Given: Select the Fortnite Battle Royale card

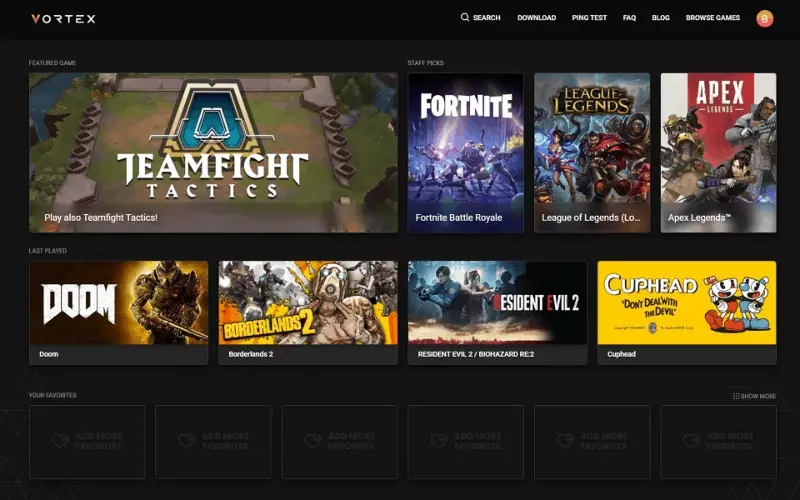Looking at the screenshot, I should [x=465, y=153].
